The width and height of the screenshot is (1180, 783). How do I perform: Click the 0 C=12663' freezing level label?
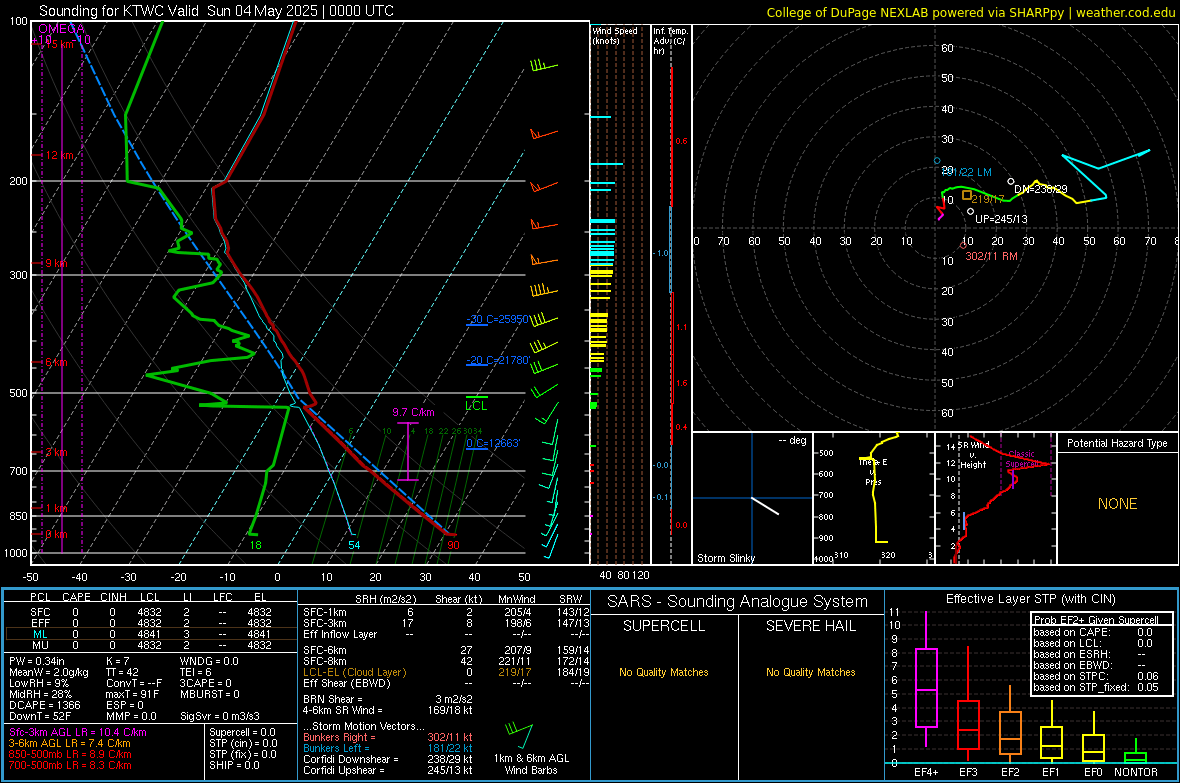pyautogui.click(x=493, y=443)
